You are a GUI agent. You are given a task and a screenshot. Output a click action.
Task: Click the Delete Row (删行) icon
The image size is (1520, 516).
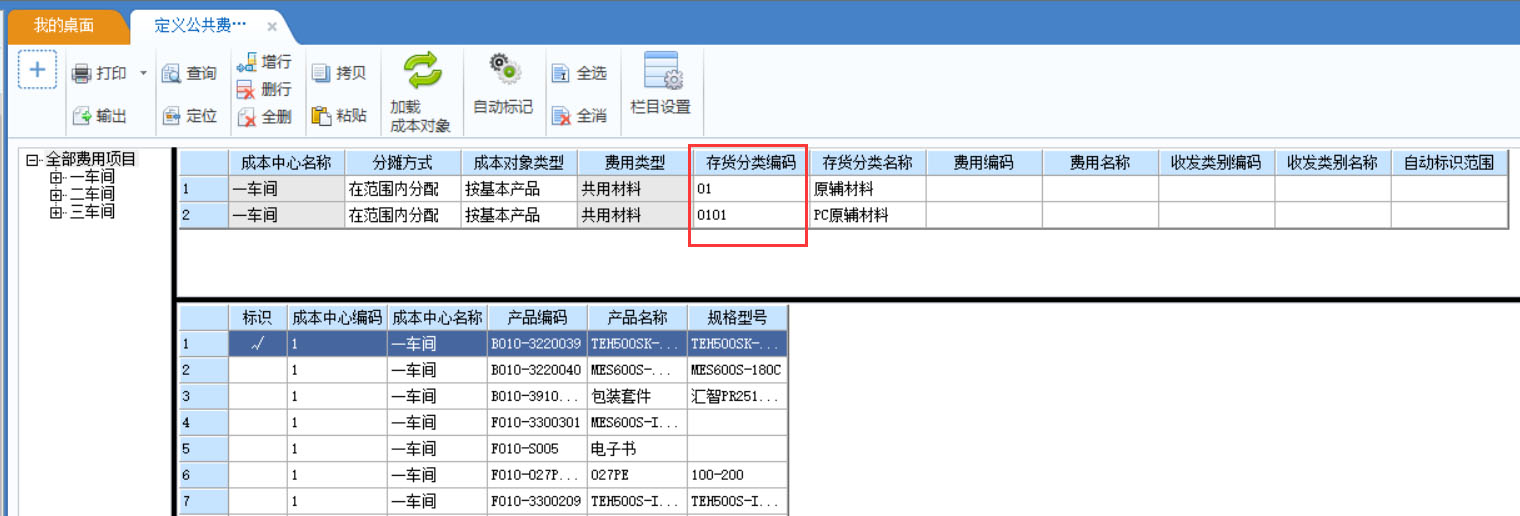[x=247, y=90]
